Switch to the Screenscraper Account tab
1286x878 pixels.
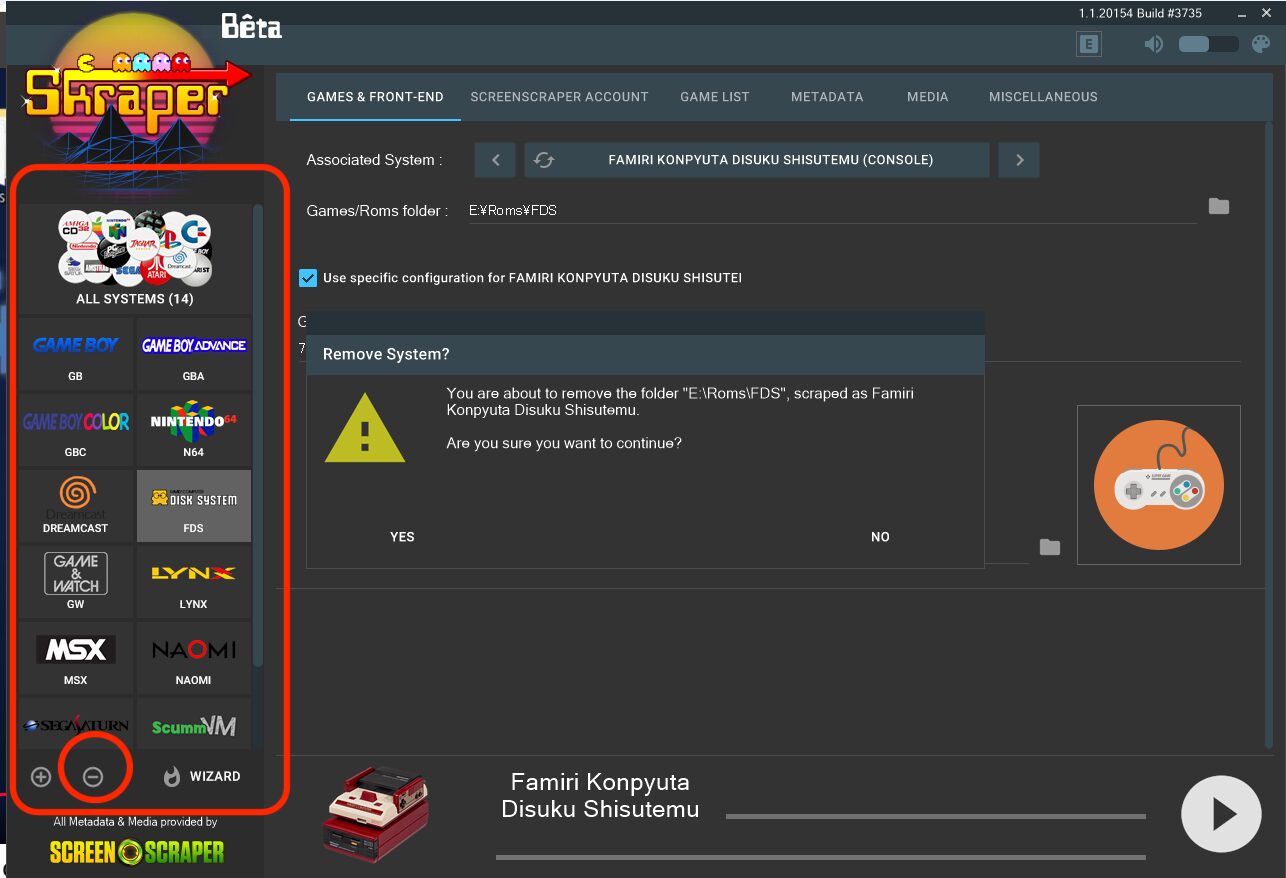click(x=559, y=97)
